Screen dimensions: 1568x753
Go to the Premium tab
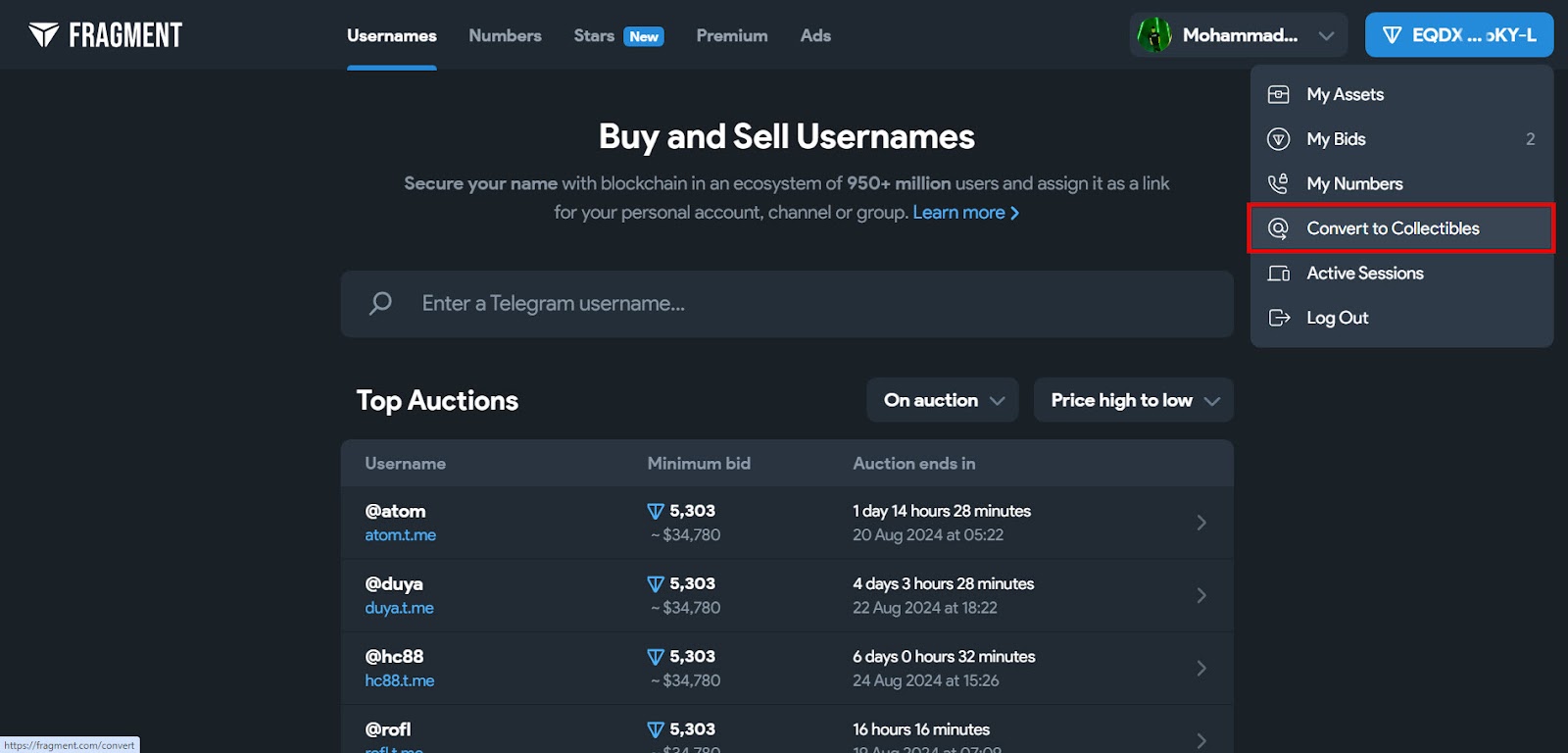732,35
